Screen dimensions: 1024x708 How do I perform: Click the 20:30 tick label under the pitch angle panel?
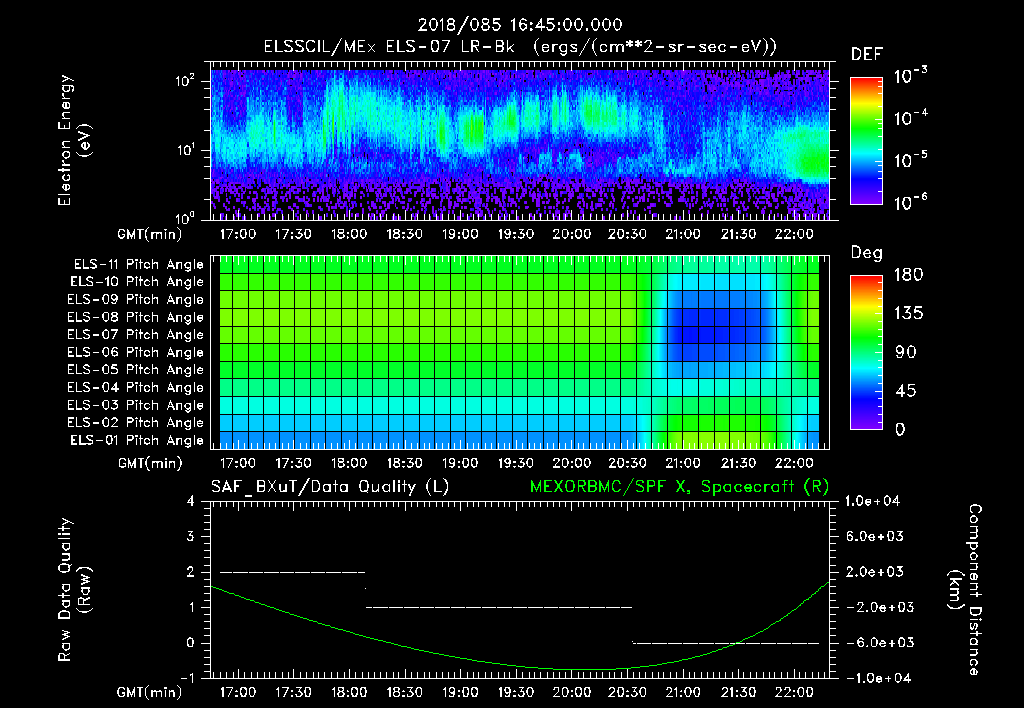[628, 463]
